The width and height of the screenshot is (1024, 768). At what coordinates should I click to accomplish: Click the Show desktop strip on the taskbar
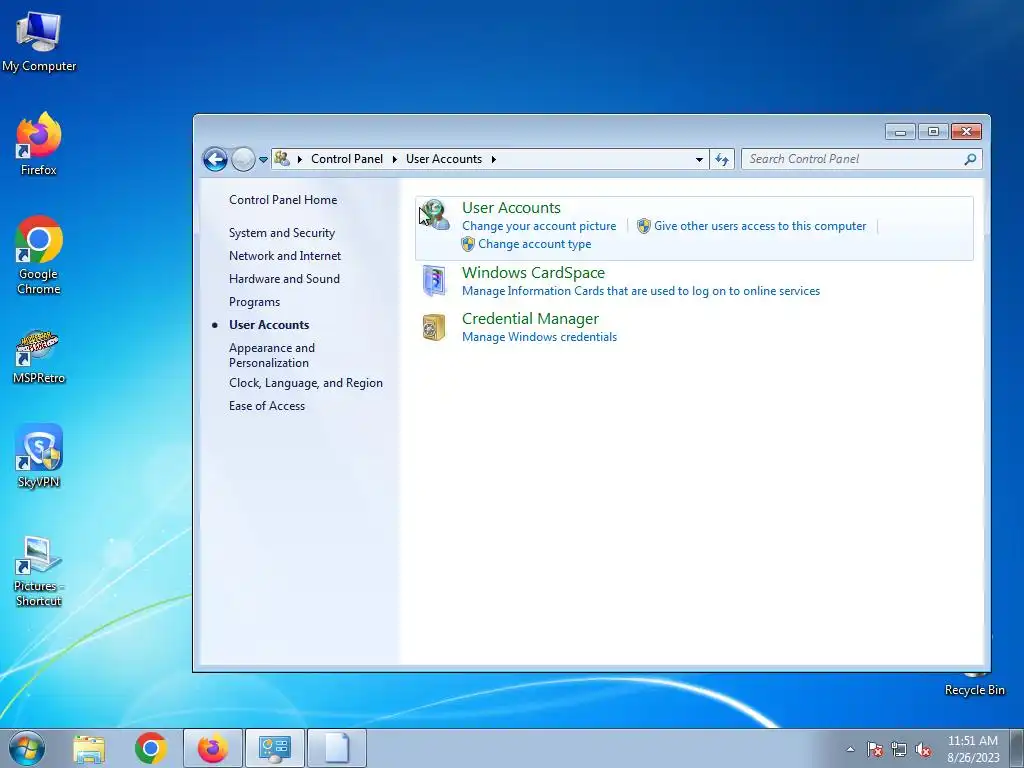pos(1017,748)
